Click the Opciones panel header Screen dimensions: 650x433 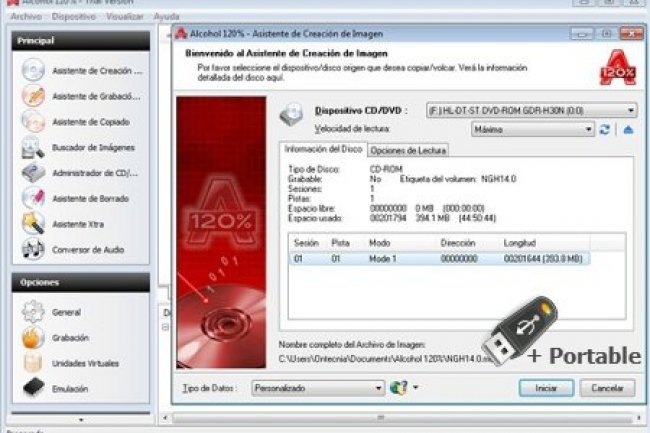(81, 283)
